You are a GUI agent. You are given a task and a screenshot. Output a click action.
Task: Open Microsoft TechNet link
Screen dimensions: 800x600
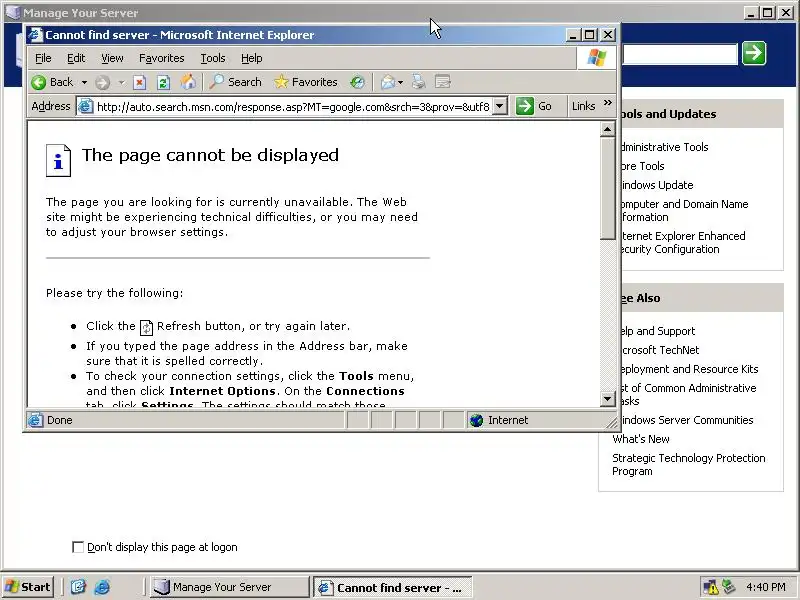tap(660, 350)
